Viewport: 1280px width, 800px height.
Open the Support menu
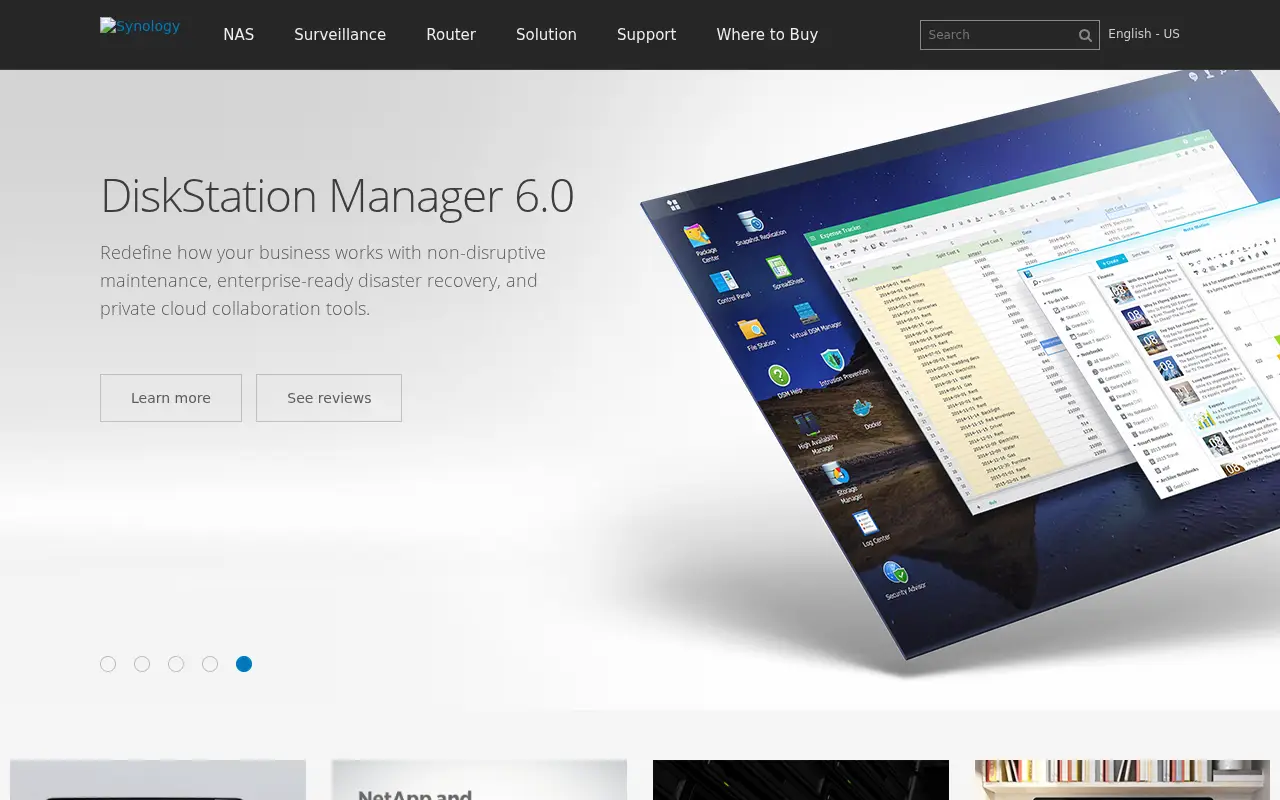(x=646, y=34)
